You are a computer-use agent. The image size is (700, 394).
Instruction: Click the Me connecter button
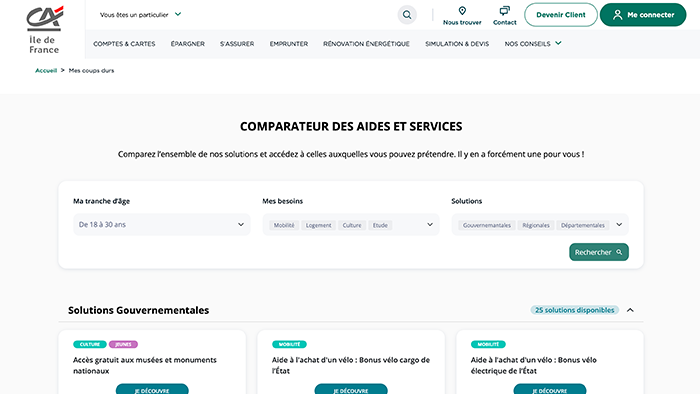click(643, 15)
